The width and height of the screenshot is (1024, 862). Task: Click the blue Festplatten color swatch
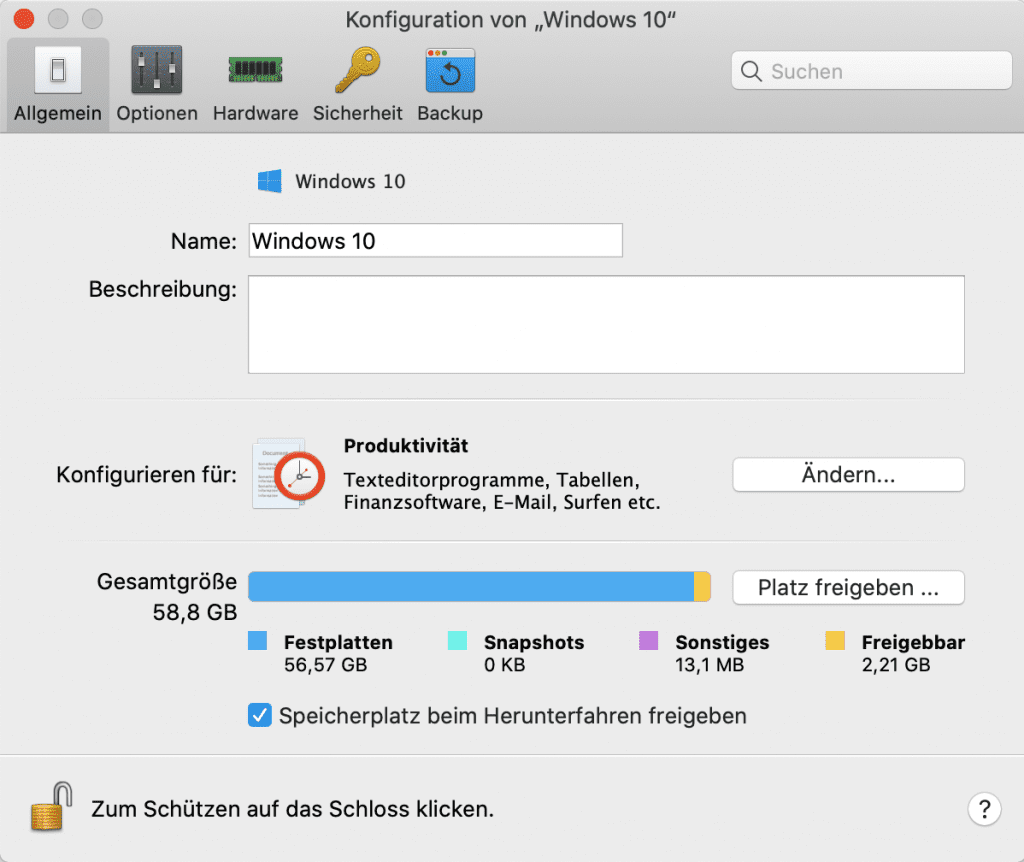[x=258, y=642]
